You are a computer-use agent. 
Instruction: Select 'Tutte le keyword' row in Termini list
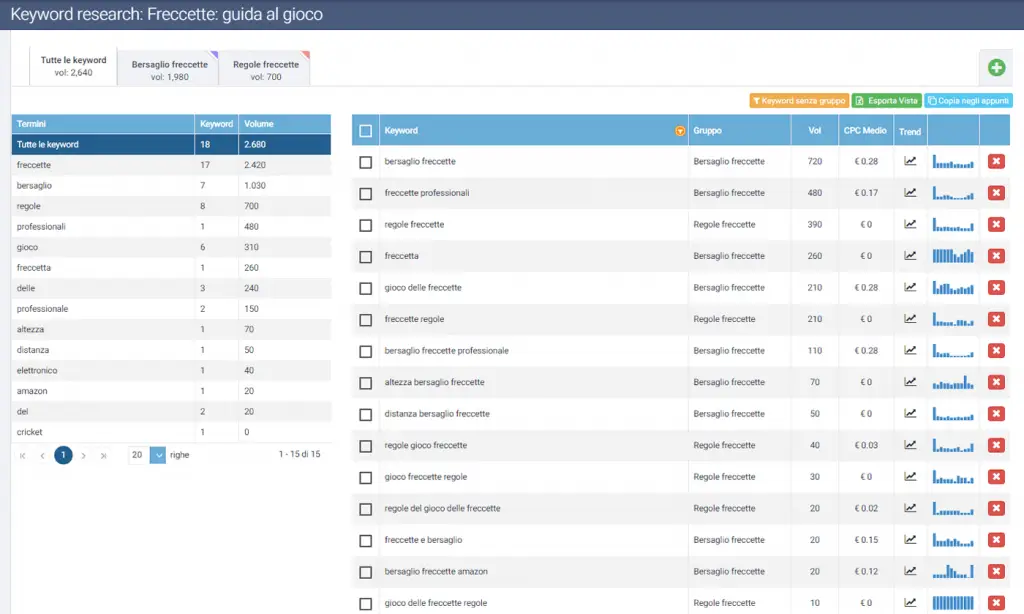pos(171,144)
